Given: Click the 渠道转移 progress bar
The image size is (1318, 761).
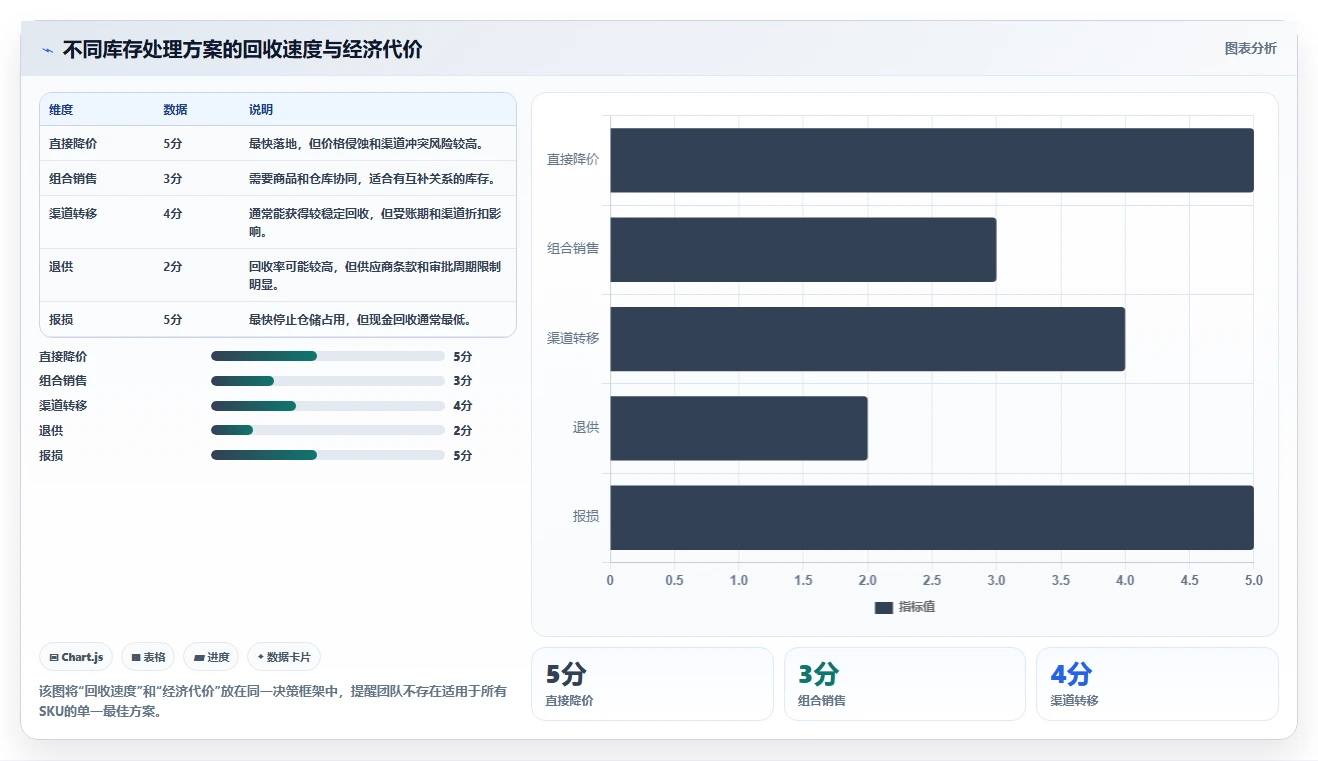Looking at the screenshot, I should 328,406.
